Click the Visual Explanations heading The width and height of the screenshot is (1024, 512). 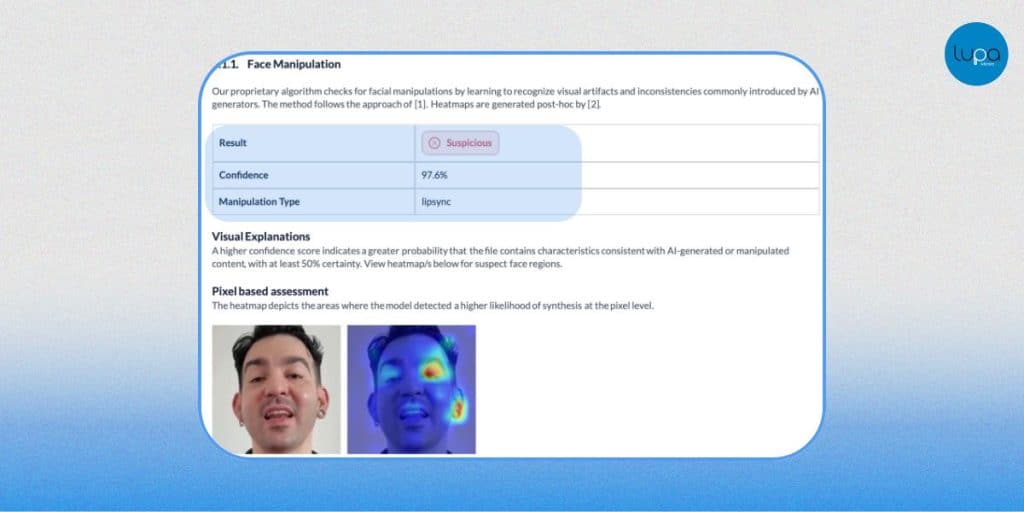[261, 236]
